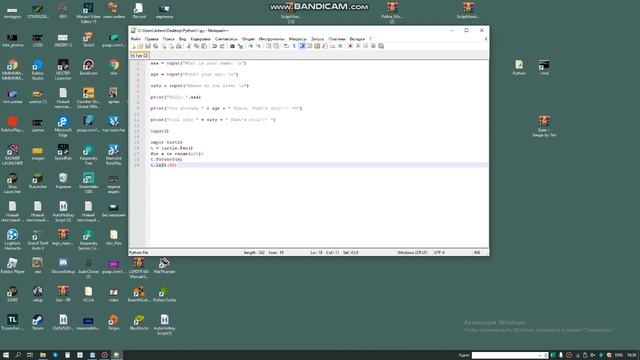Click the save recorded macro icon
This screenshot has width=640, height=360.
(381, 46)
